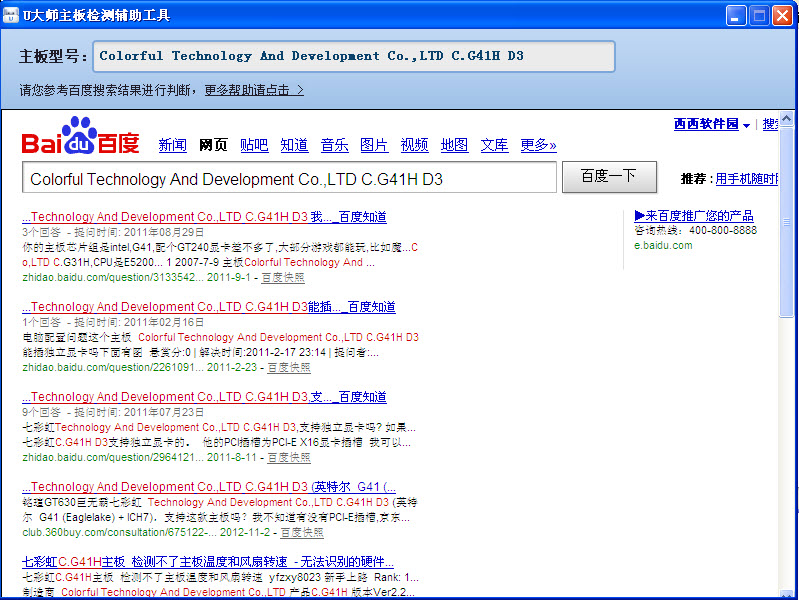This screenshot has width=799, height=600.
Task: Click the U大师 app icon in title bar
Action: pos(11,15)
